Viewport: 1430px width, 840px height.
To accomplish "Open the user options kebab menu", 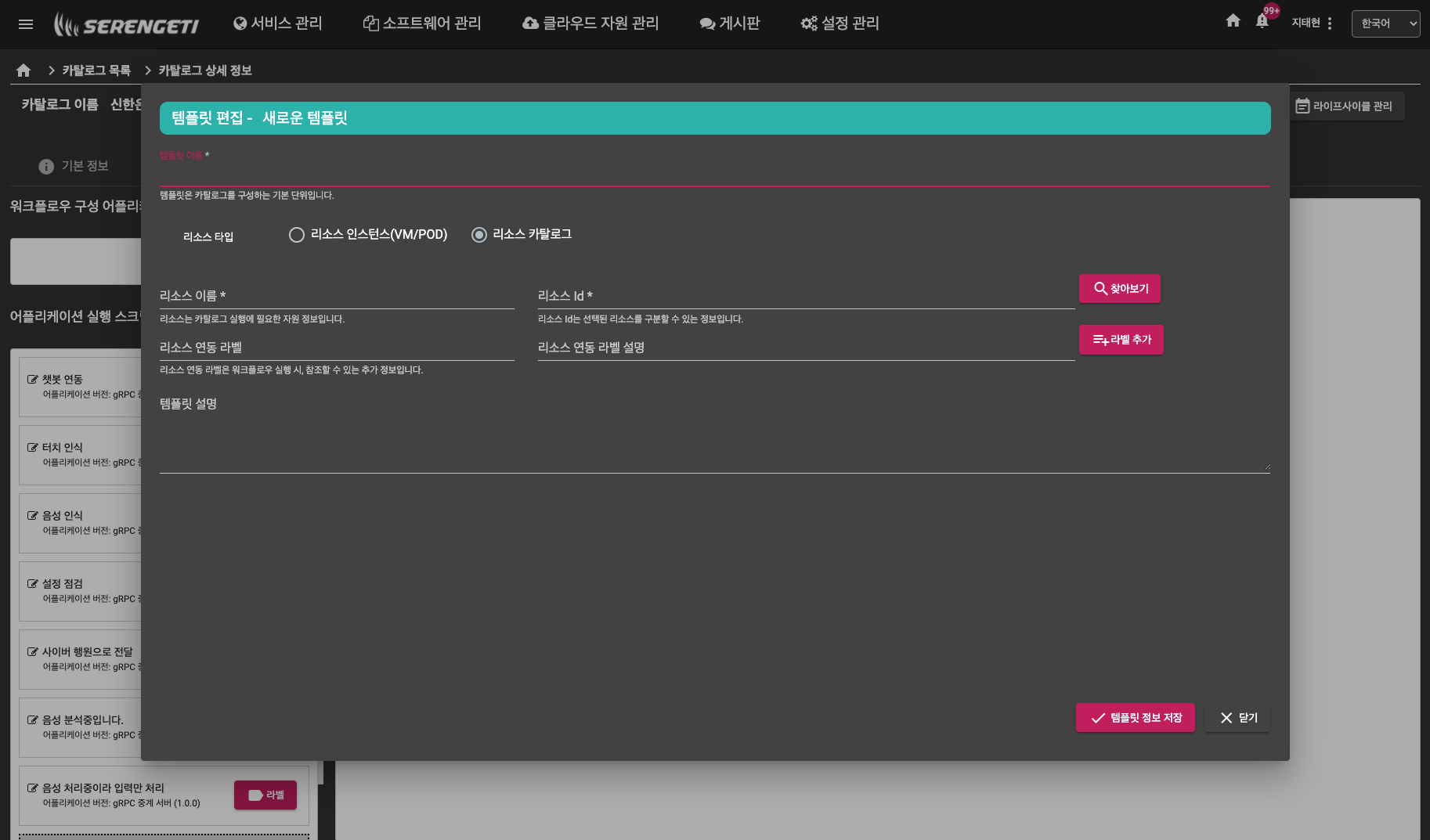I will pyautogui.click(x=1330, y=23).
